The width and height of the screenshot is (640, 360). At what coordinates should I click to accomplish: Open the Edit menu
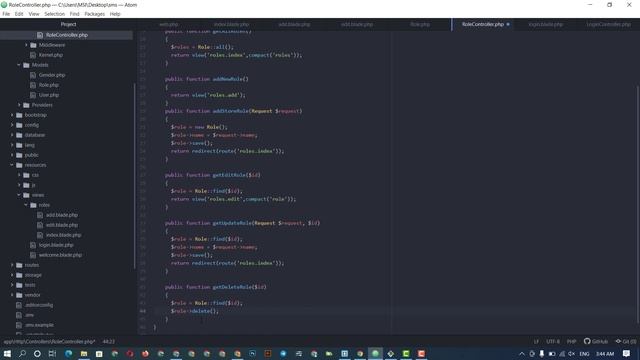tap(19, 14)
